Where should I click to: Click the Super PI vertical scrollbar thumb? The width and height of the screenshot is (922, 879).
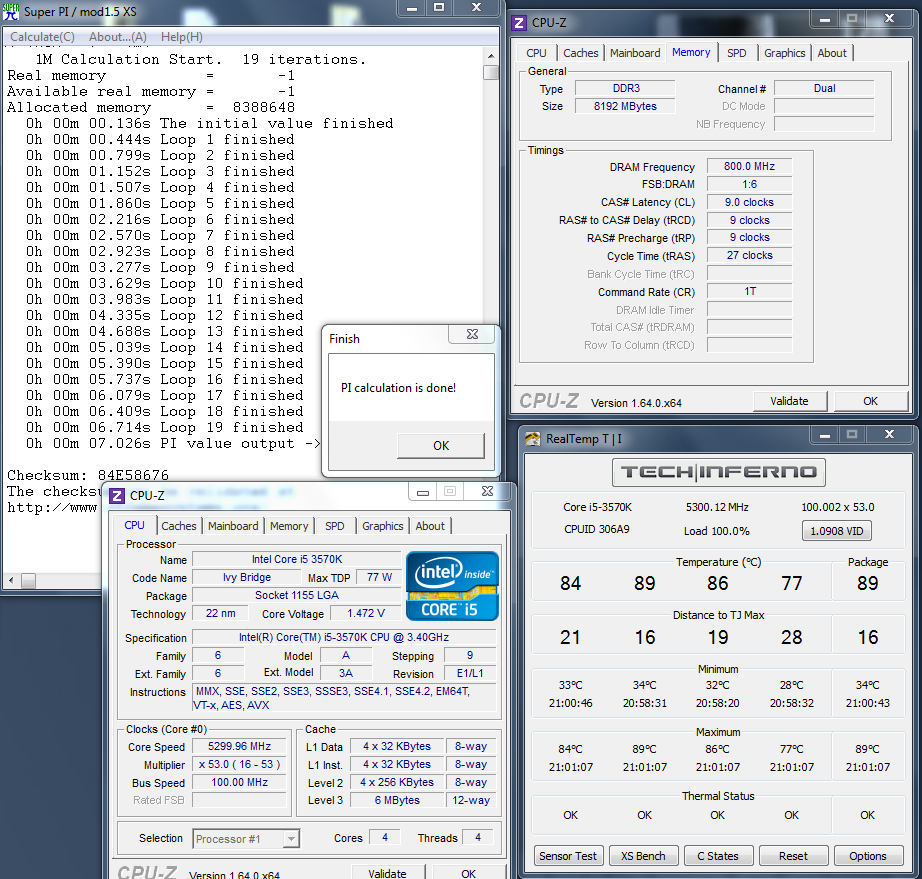point(491,72)
